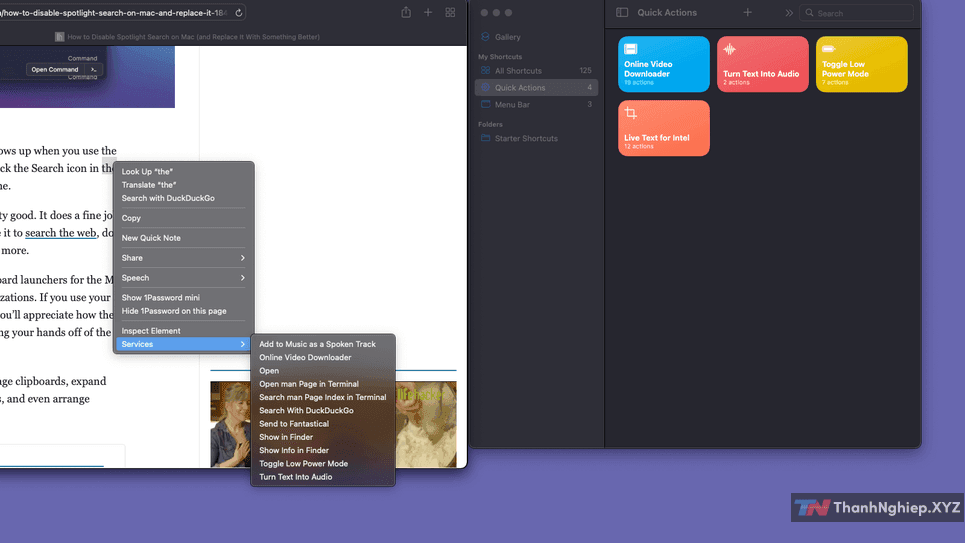
Task: Expand Shortcuts toolbar overflow chevrons
Action: [789, 13]
